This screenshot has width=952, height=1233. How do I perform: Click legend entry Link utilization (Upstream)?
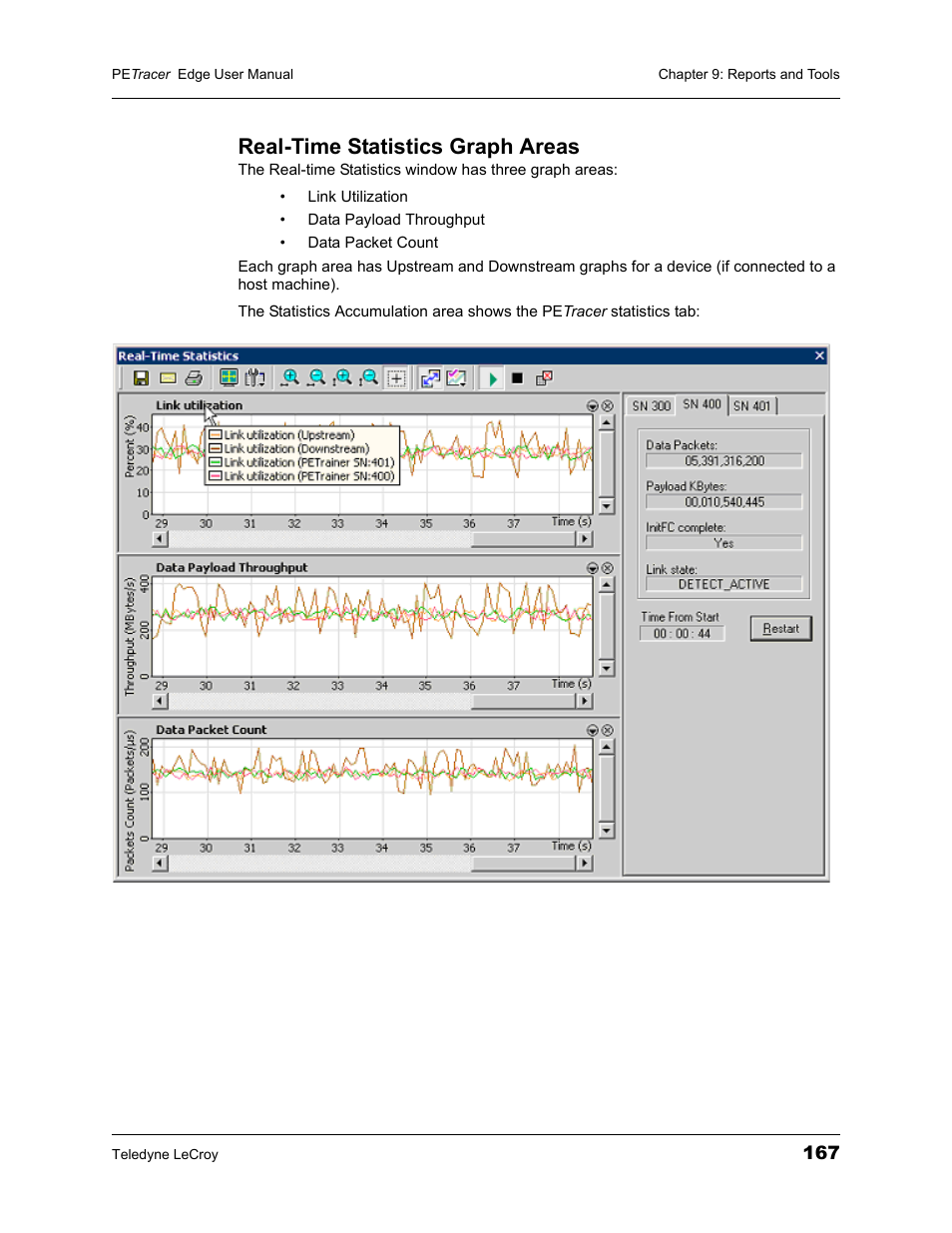(x=281, y=435)
